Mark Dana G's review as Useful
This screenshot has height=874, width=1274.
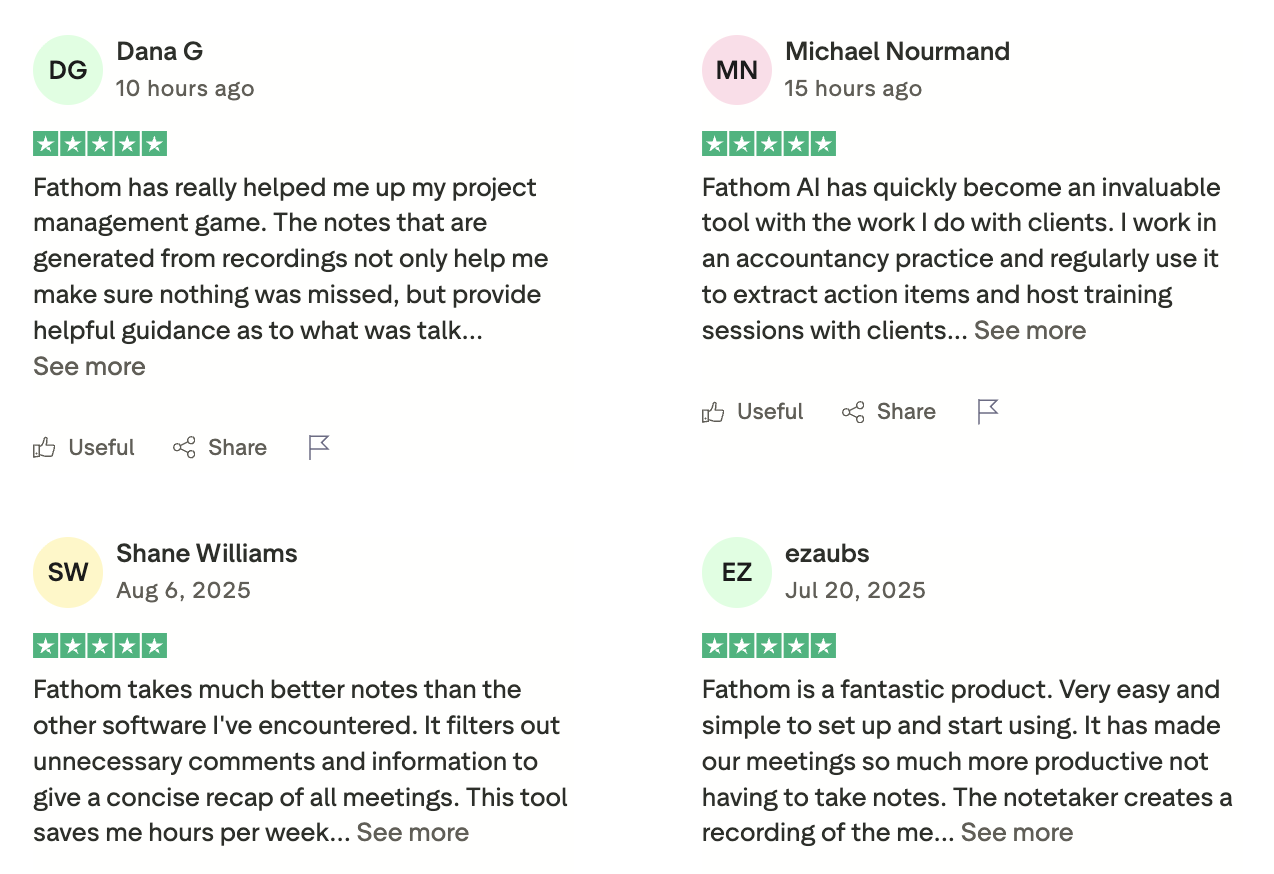click(84, 447)
